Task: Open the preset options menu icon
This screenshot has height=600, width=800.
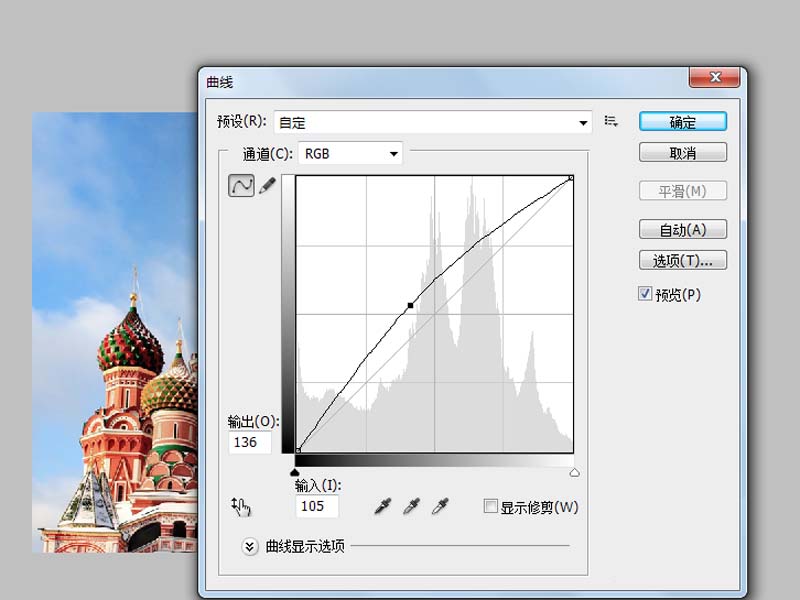Action: coord(611,121)
